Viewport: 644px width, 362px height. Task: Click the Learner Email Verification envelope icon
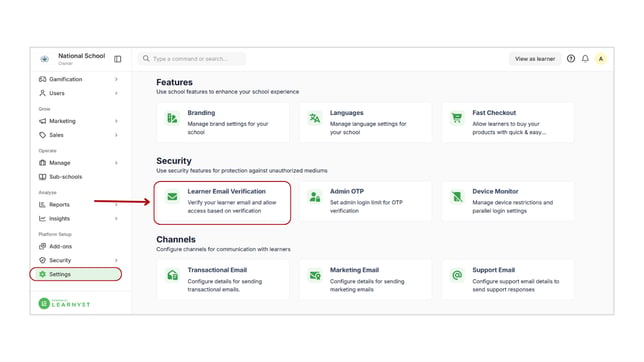coord(172,197)
